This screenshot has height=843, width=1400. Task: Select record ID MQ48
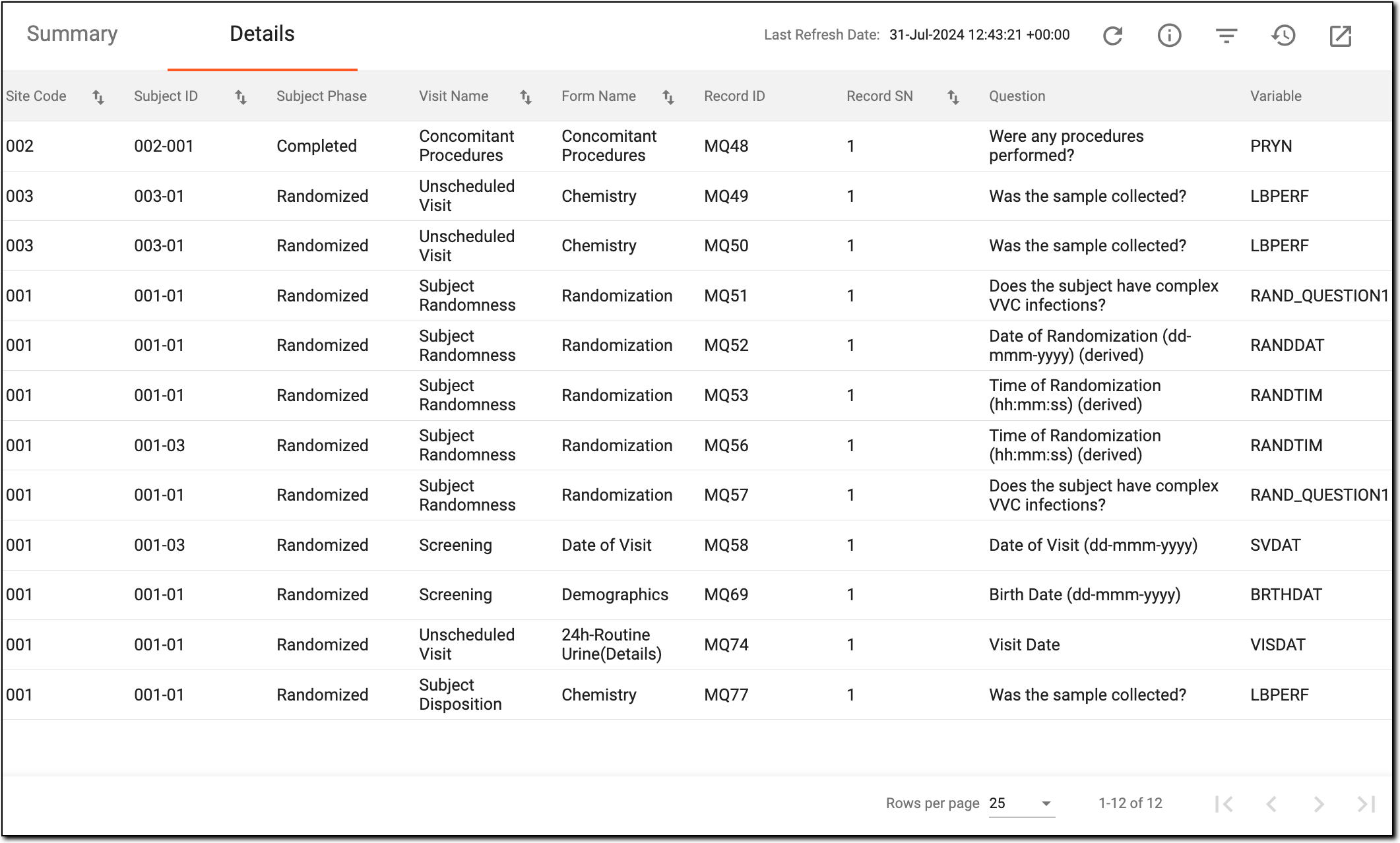pos(726,146)
